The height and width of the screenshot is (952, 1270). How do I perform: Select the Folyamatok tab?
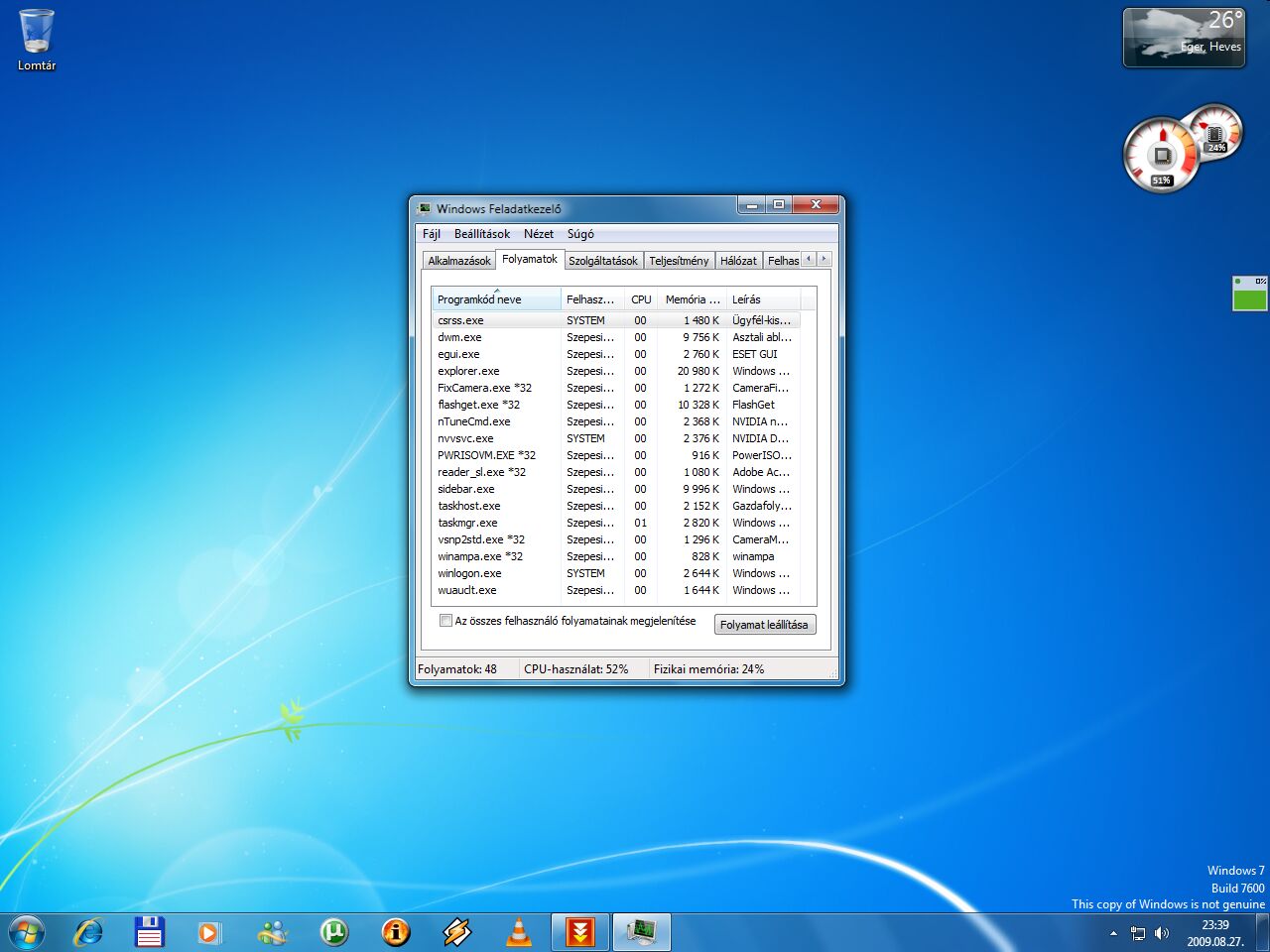tap(530, 259)
